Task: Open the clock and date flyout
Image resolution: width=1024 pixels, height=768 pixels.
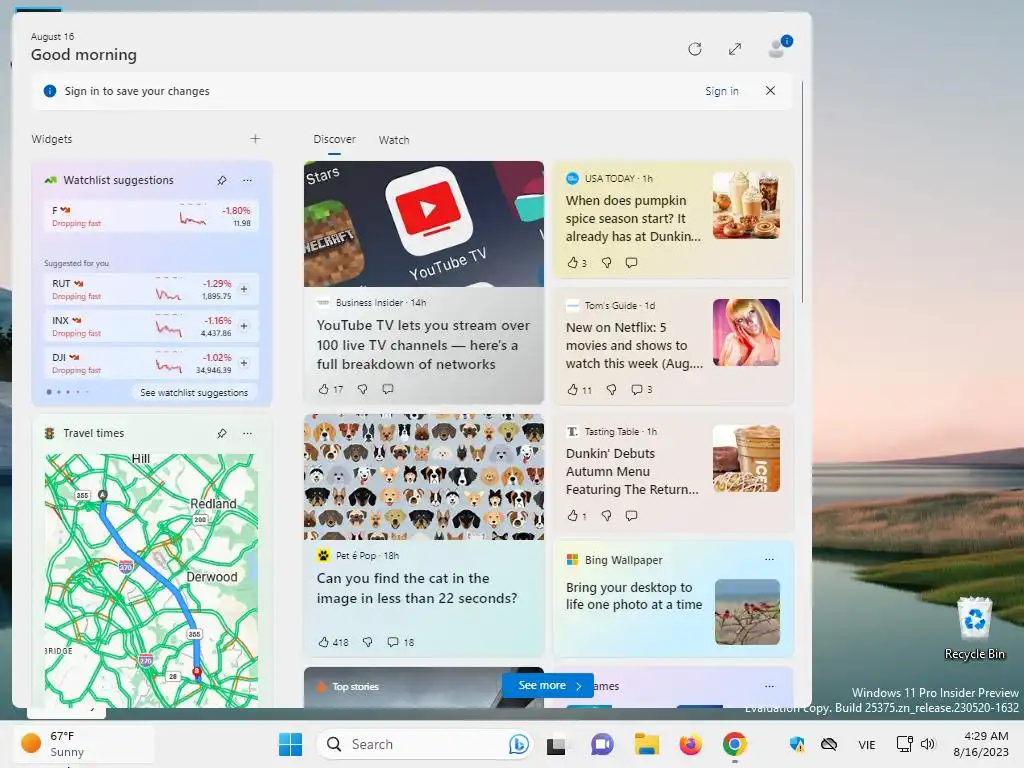Action: (x=982, y=744)
